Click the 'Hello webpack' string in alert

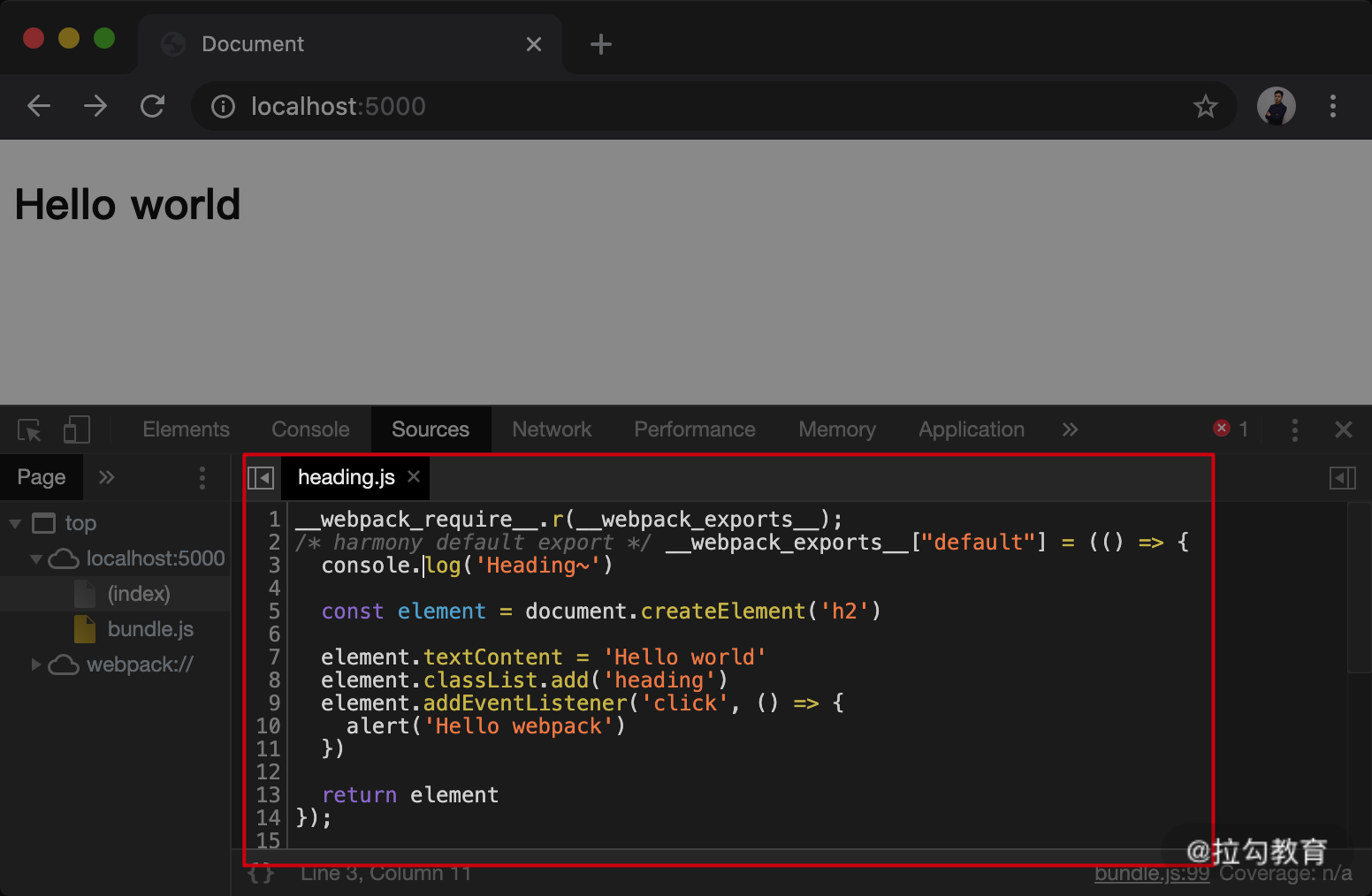tap(518, 726)
